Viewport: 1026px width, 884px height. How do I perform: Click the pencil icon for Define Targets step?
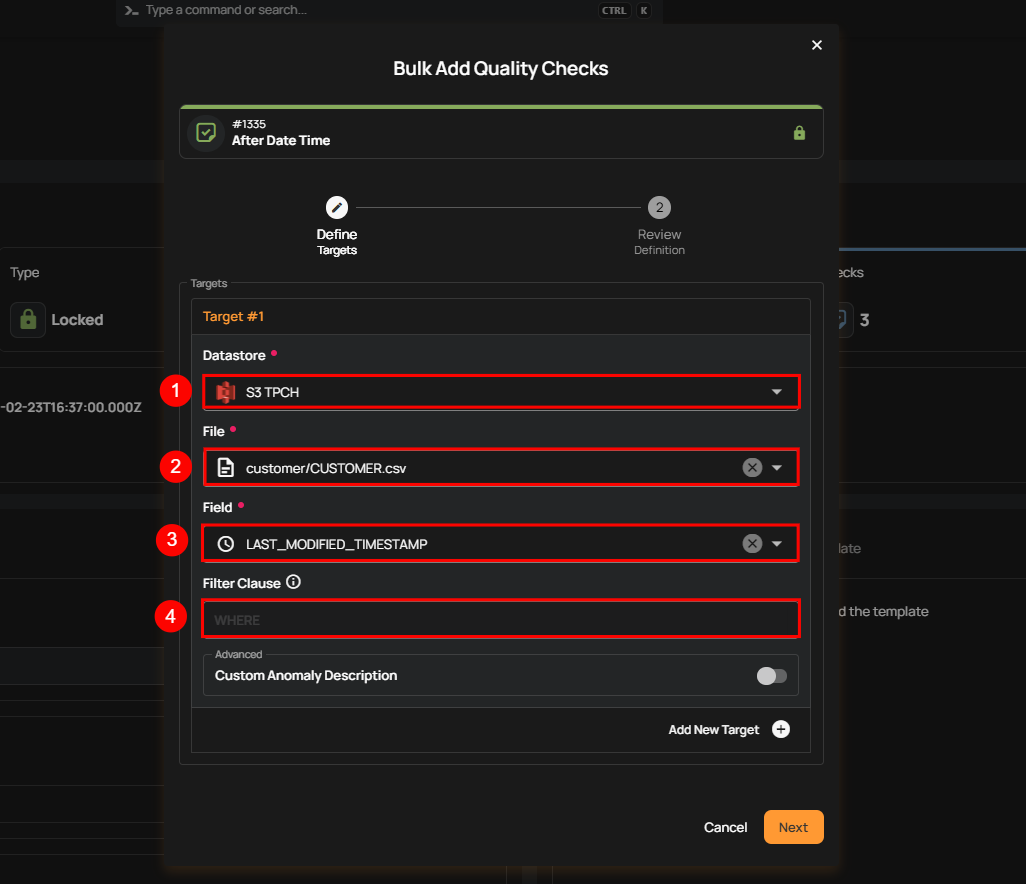point(337,207)
